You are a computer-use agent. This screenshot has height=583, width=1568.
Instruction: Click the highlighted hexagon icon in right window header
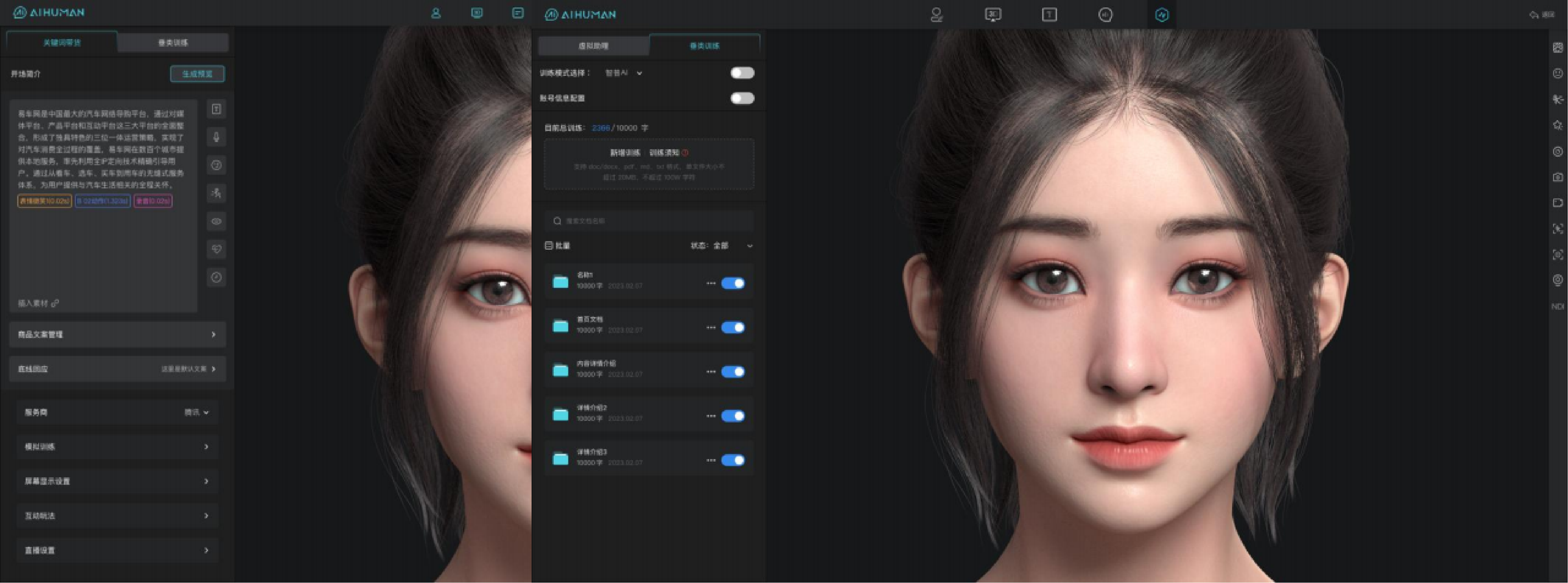click(1162, 15)
